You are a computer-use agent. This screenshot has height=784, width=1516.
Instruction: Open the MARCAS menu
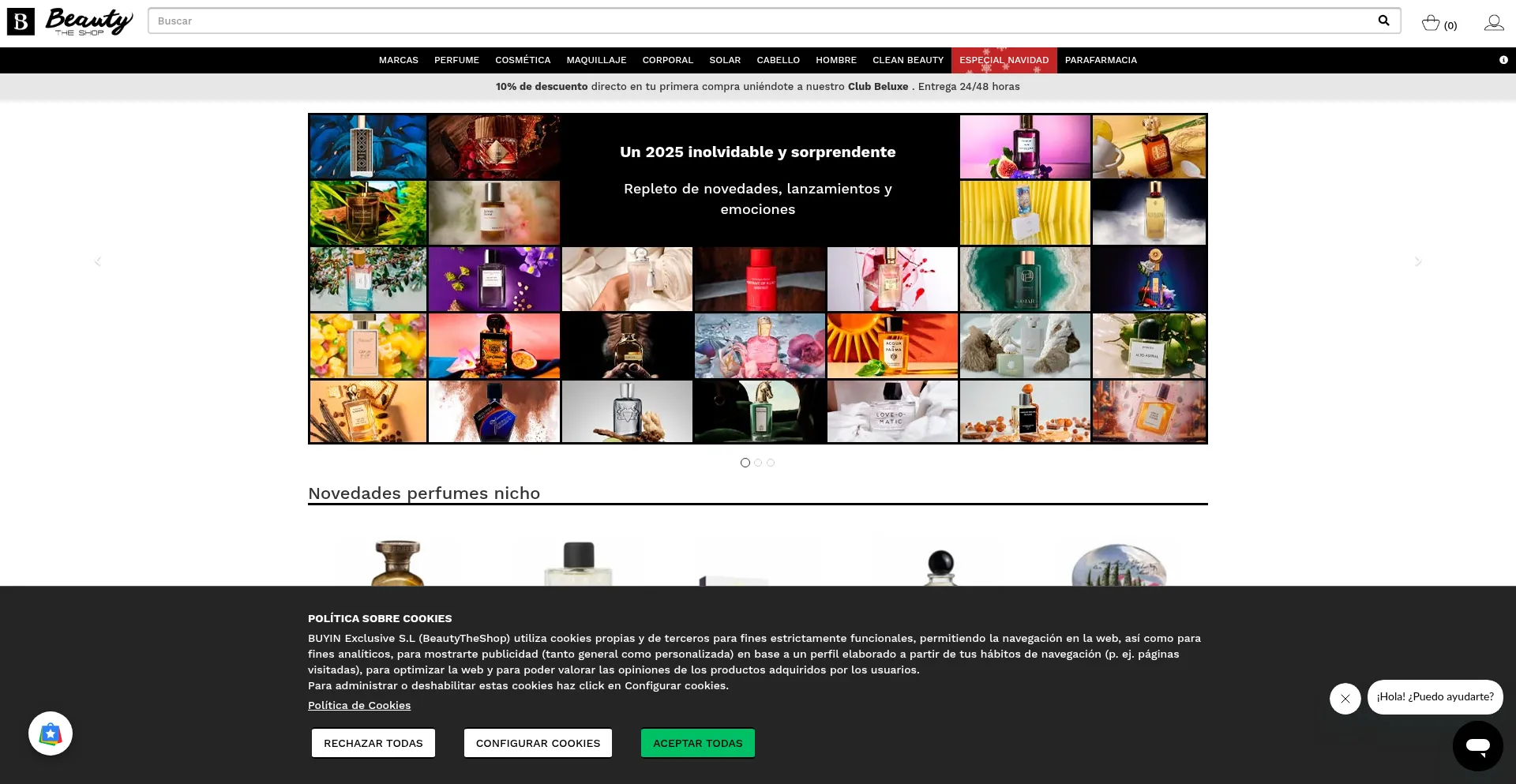tap(398, 60)
